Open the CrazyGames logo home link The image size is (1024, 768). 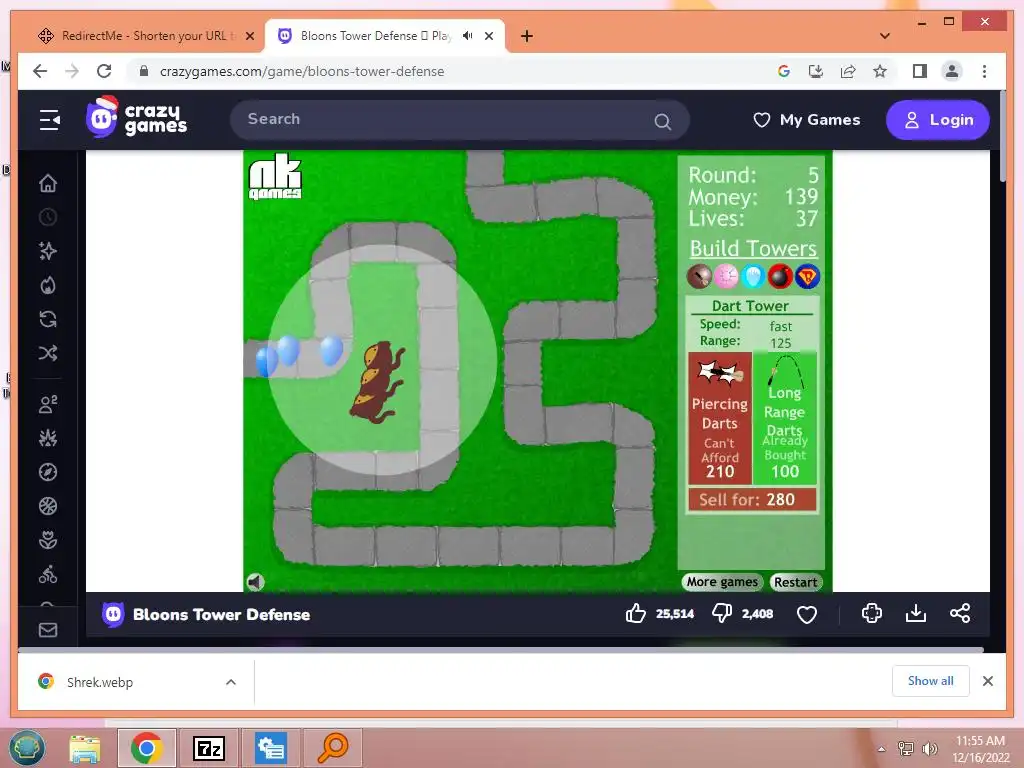137,117
